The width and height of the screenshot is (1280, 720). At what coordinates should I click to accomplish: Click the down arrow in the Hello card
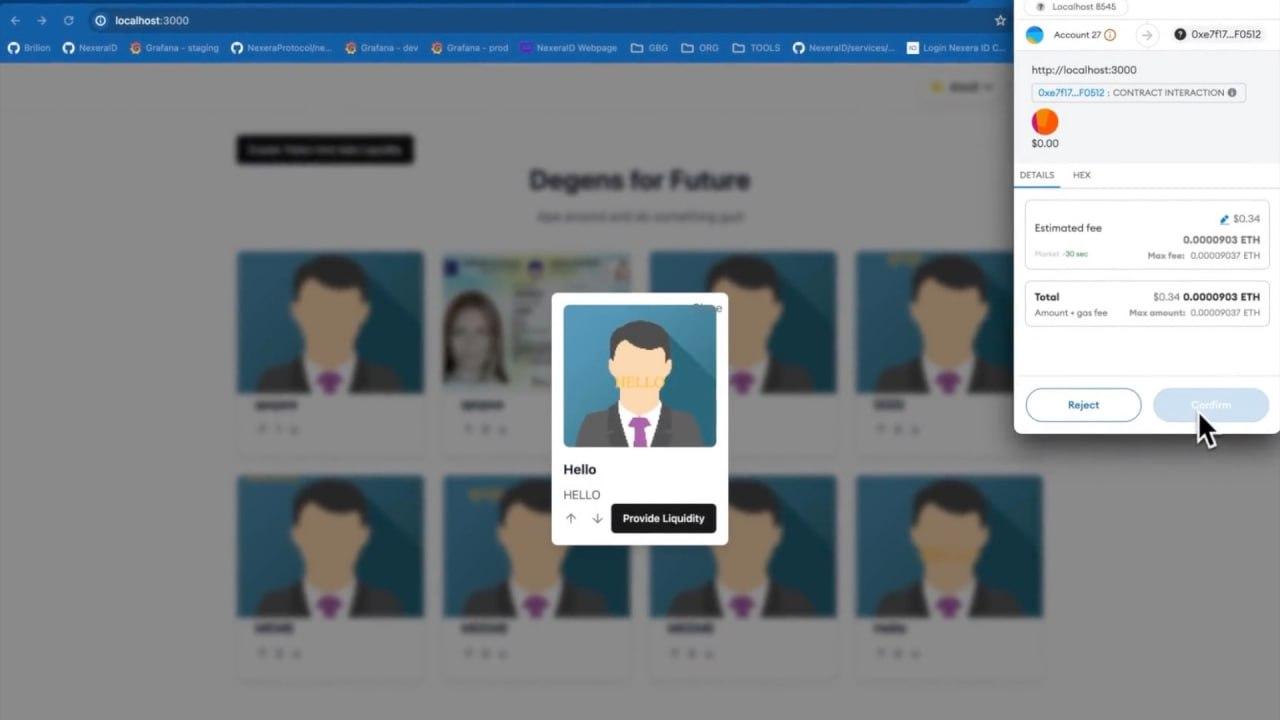[597, 518]
